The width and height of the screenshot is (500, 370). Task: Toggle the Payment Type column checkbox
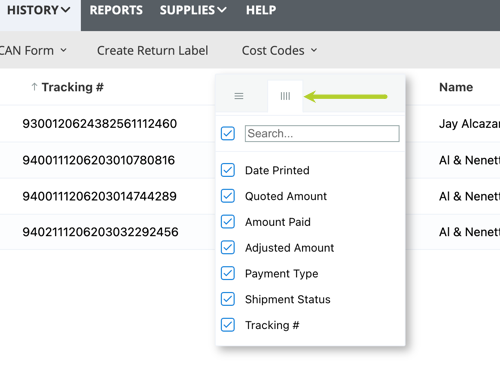coord(228,273)
